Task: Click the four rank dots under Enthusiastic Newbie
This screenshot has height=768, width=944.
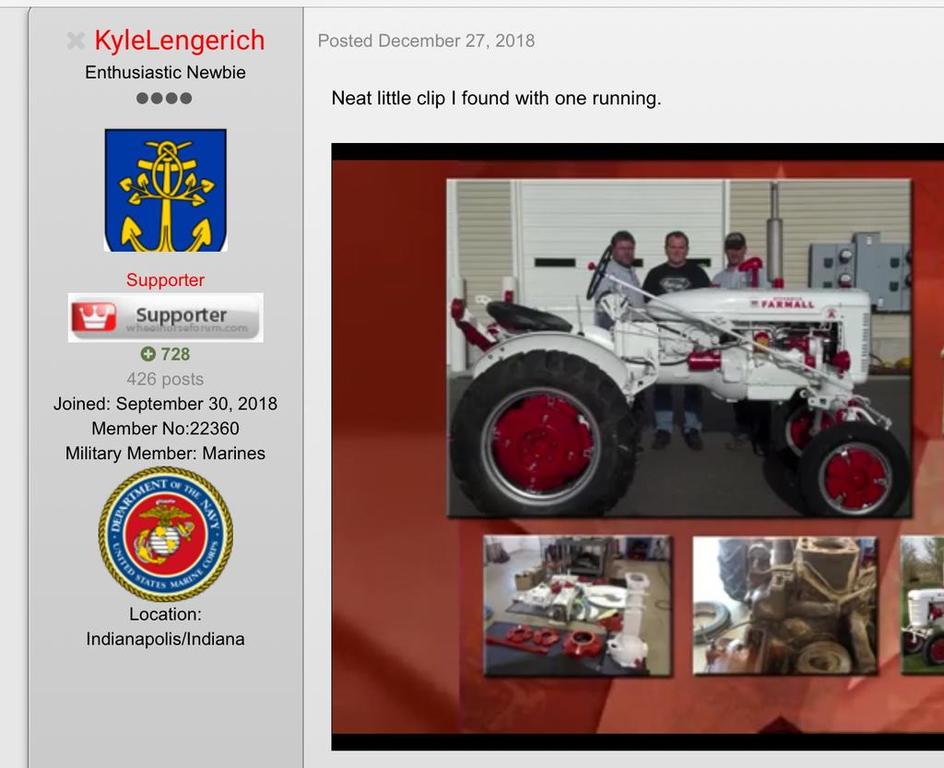Action: [x=164, y=98]
